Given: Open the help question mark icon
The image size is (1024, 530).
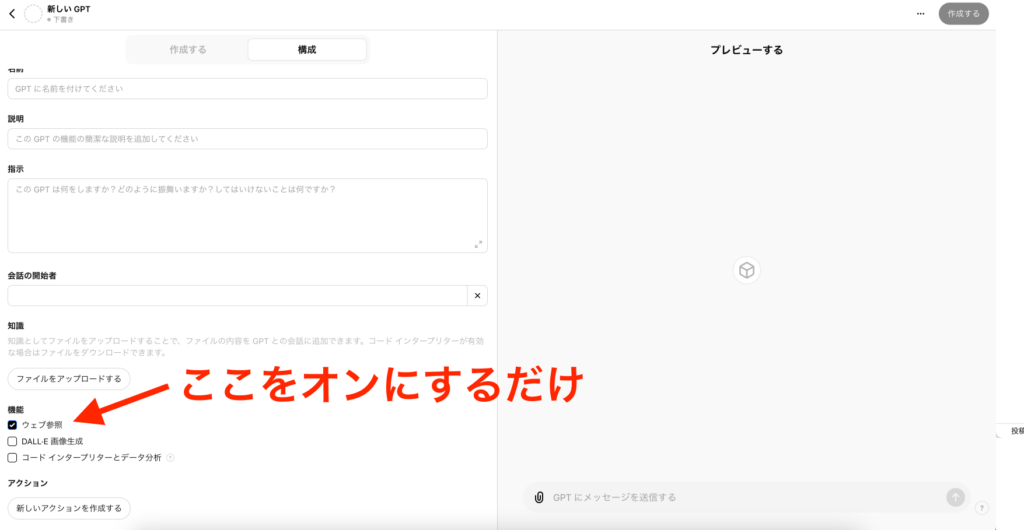Looking at the screenshot, I should tap(982, 508).
